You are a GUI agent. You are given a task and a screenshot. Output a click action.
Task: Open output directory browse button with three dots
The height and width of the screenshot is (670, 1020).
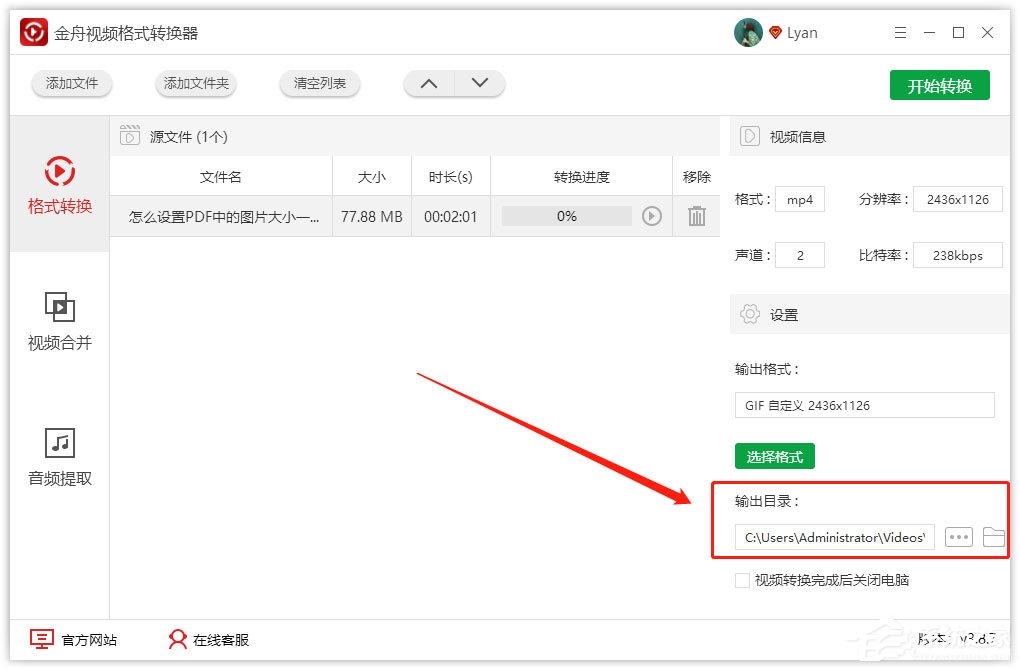pyautogui.click(x=958, y=537)
